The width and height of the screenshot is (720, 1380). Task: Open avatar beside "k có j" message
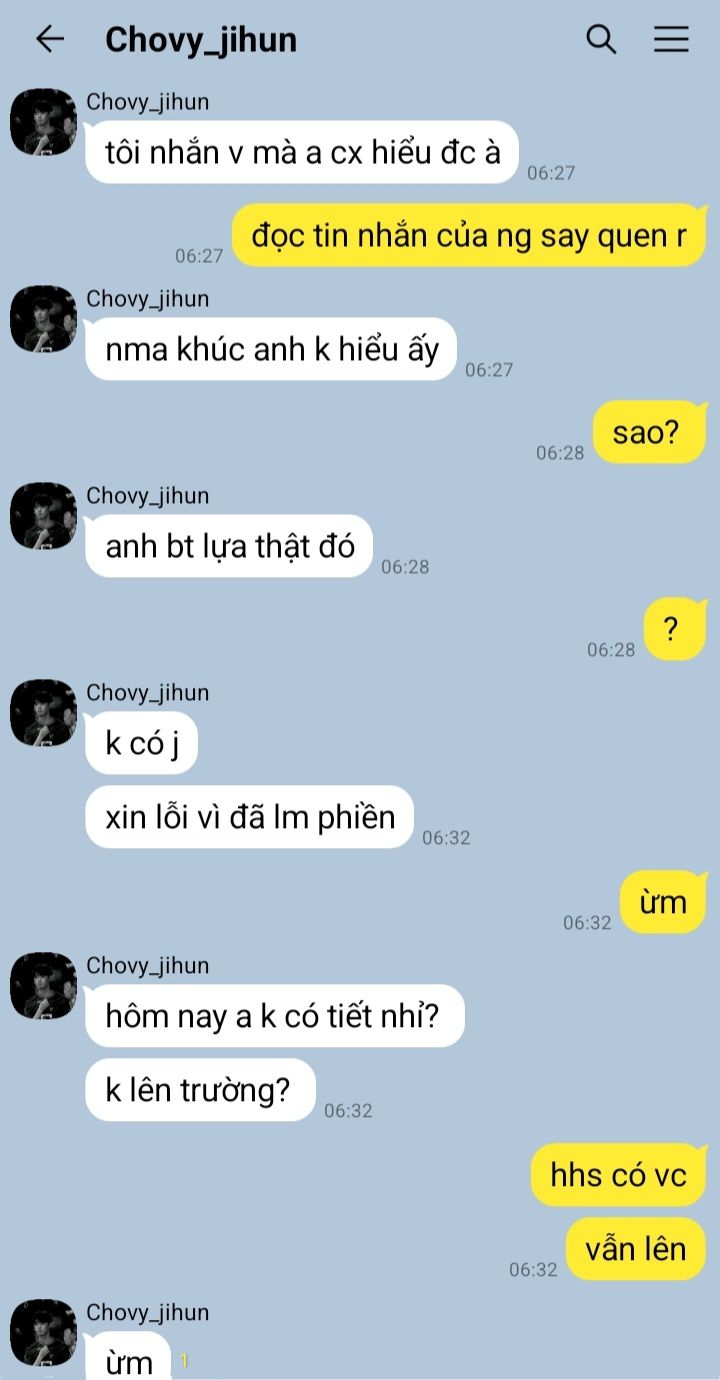pyautogui.click(x=43, y=713)
